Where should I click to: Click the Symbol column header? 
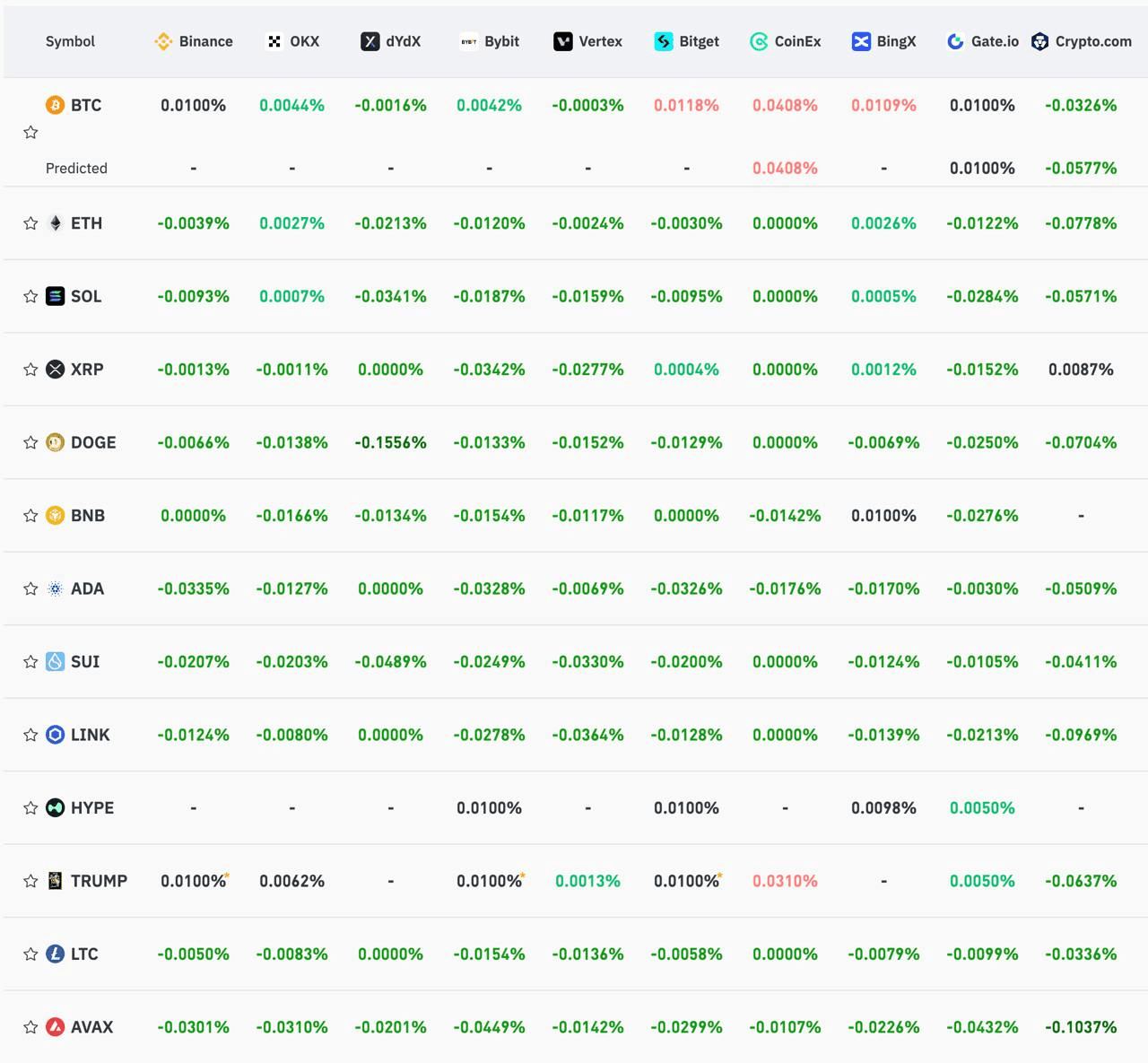click(x=70, y=41)
